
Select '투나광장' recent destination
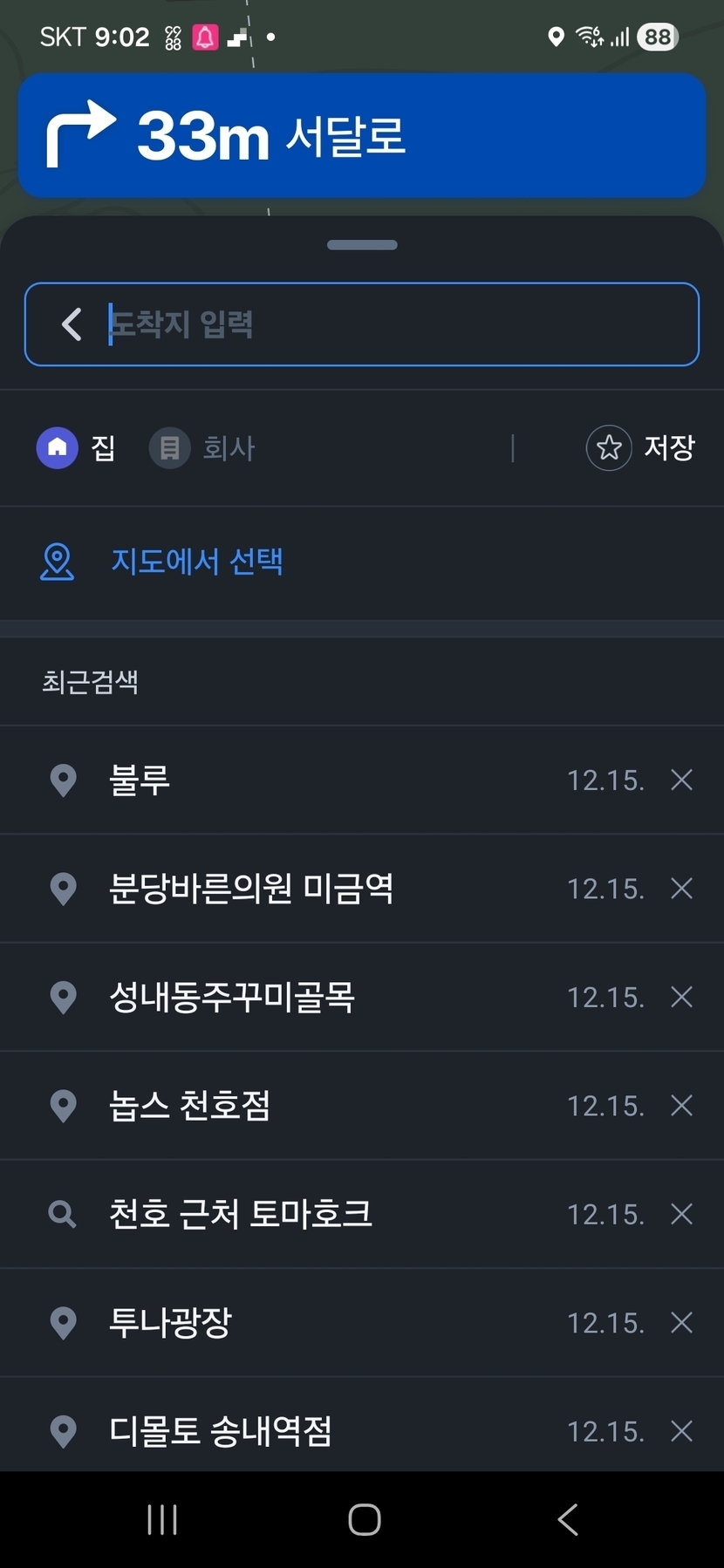click(x=170, y=1323)
